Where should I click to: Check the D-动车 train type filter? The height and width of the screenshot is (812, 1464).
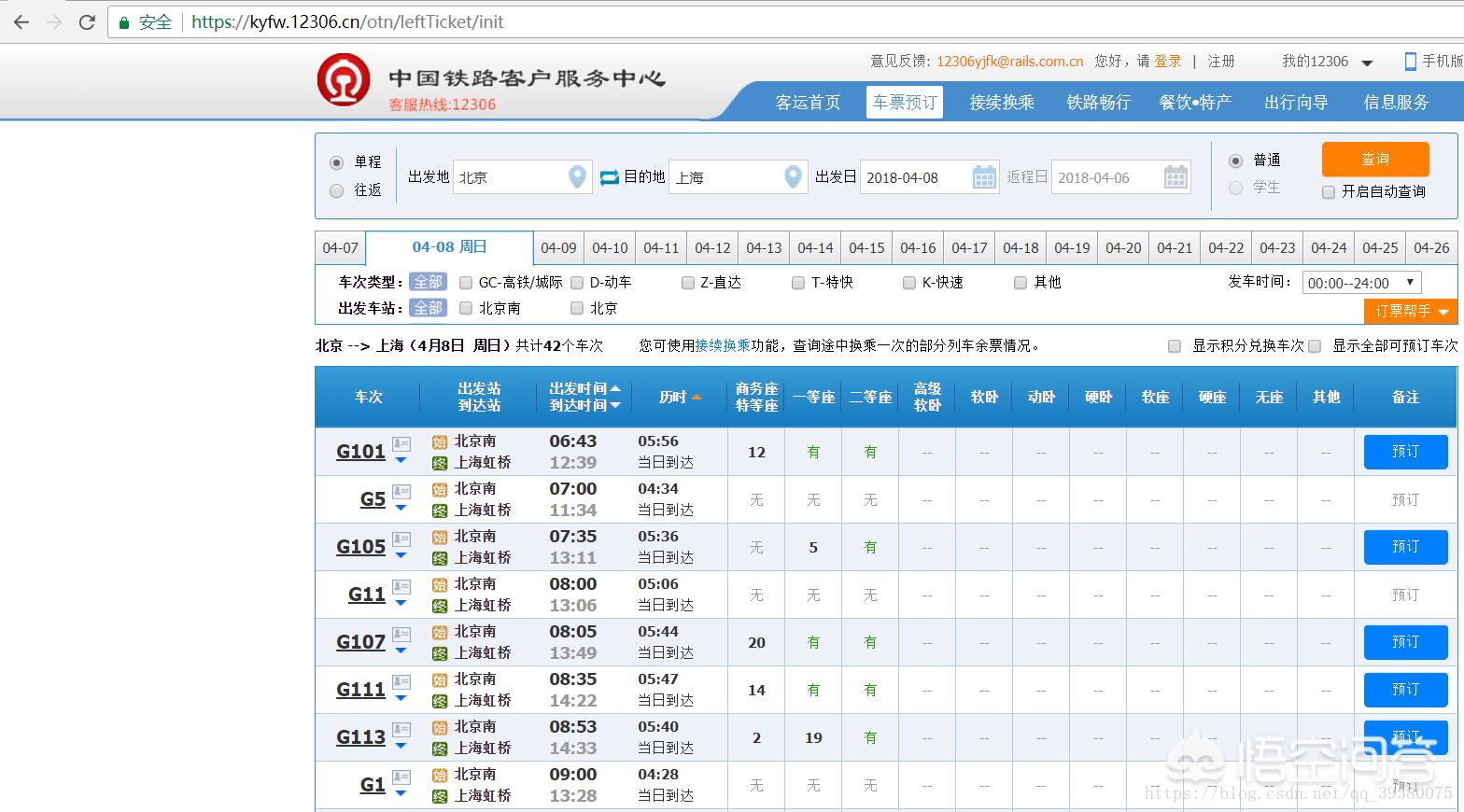pyautogui.click(x=577, y=283)
